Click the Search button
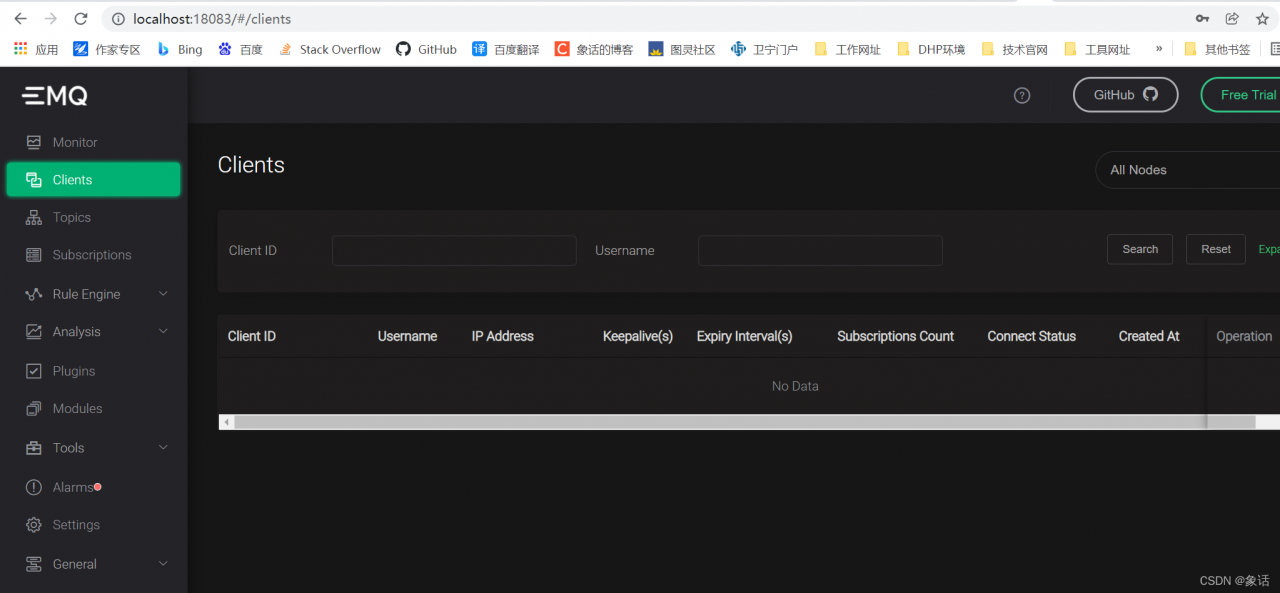 pyautogui.click(x=1140, y=249)
